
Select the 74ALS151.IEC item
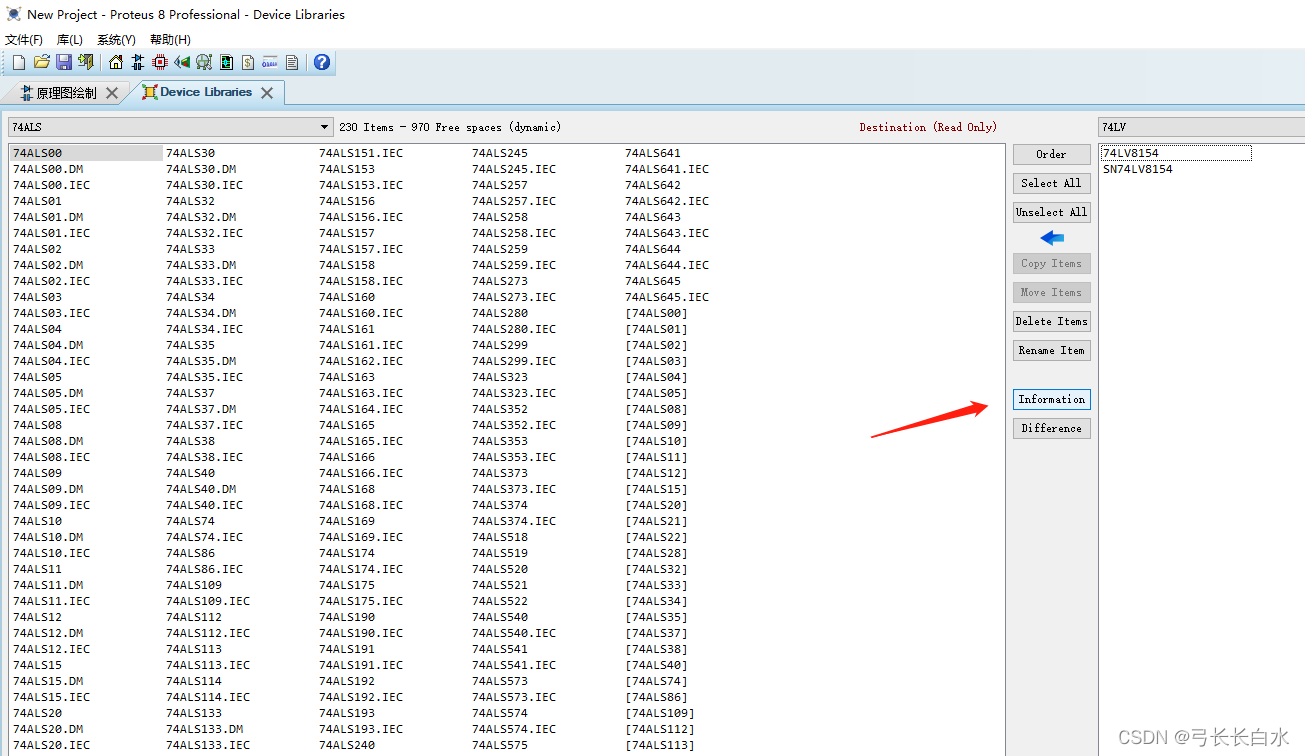pos(361,153)
